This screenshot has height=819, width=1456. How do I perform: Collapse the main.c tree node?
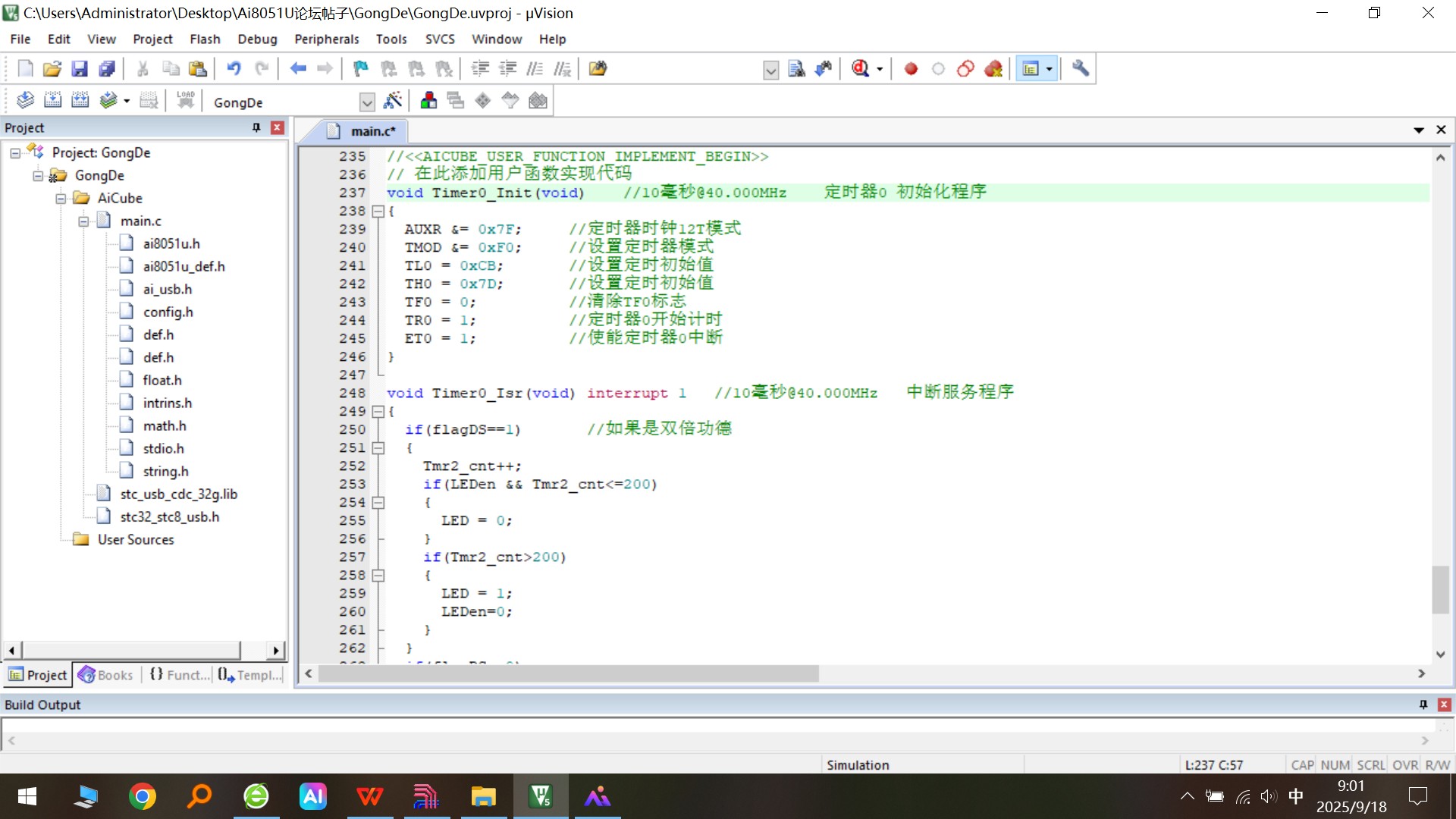(x=83, y=221)
